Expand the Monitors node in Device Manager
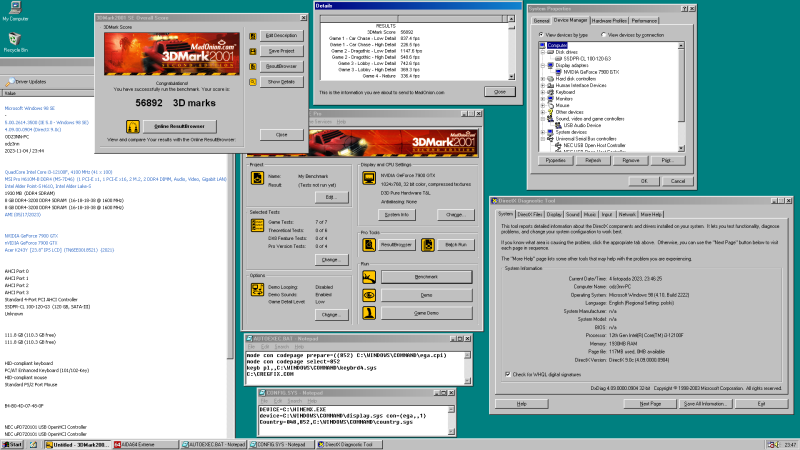 [543, 98]
